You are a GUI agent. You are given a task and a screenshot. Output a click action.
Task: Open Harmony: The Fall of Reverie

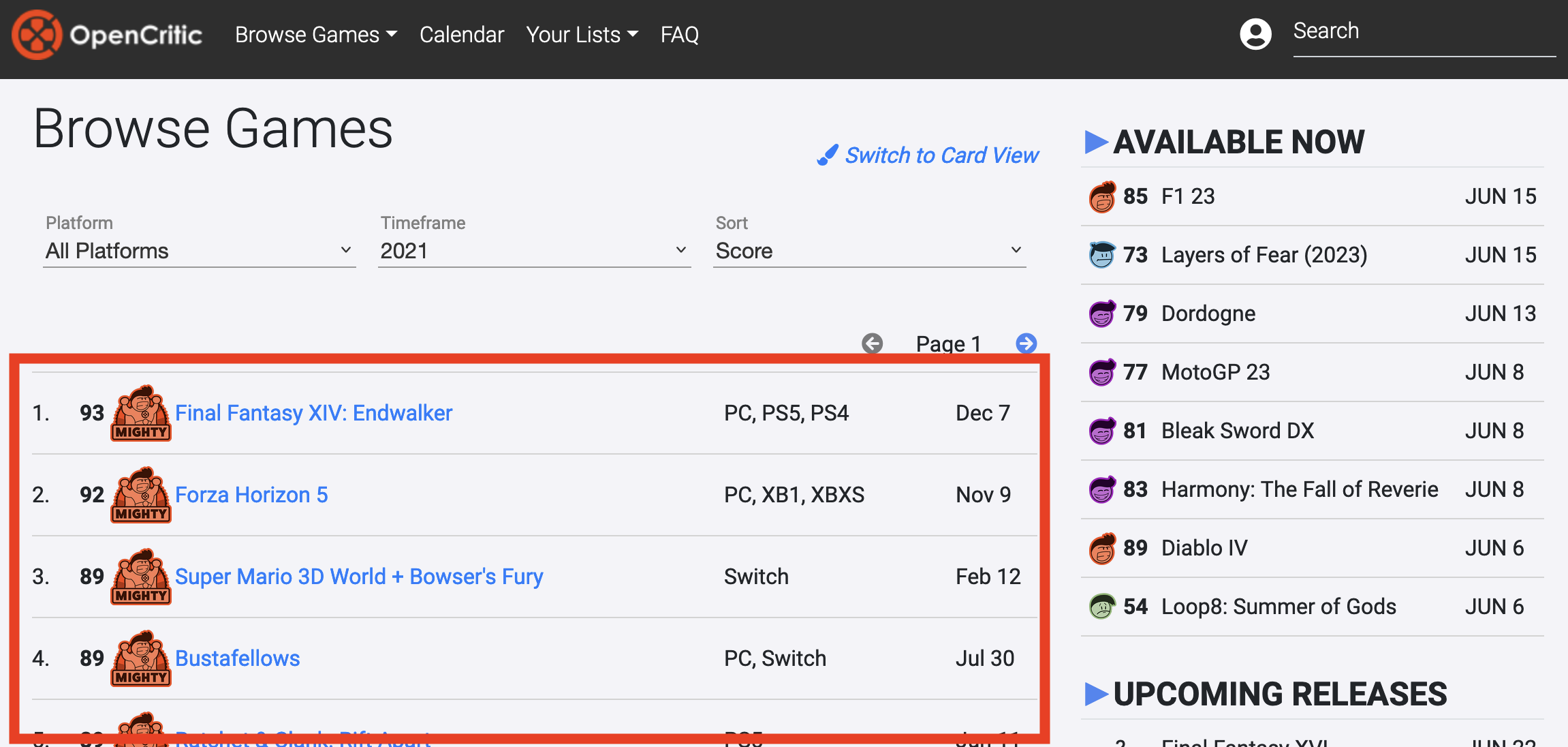click(1300, 489)
